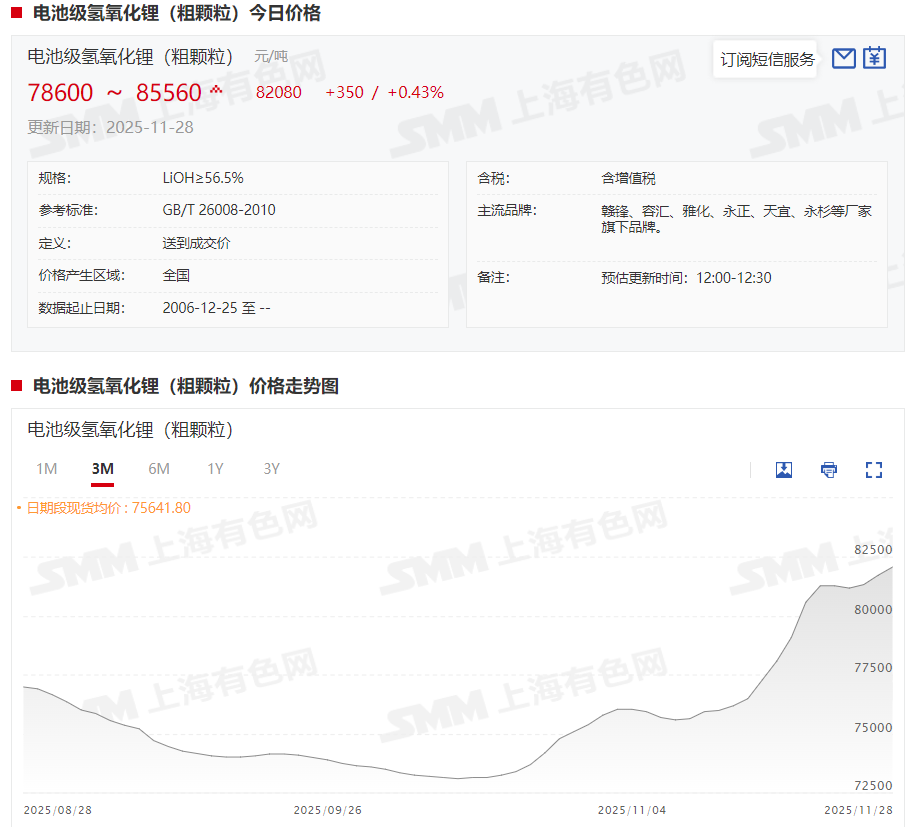Show the 3Y price trend
This screenshot has height=827, width=913.
point(271,469)
